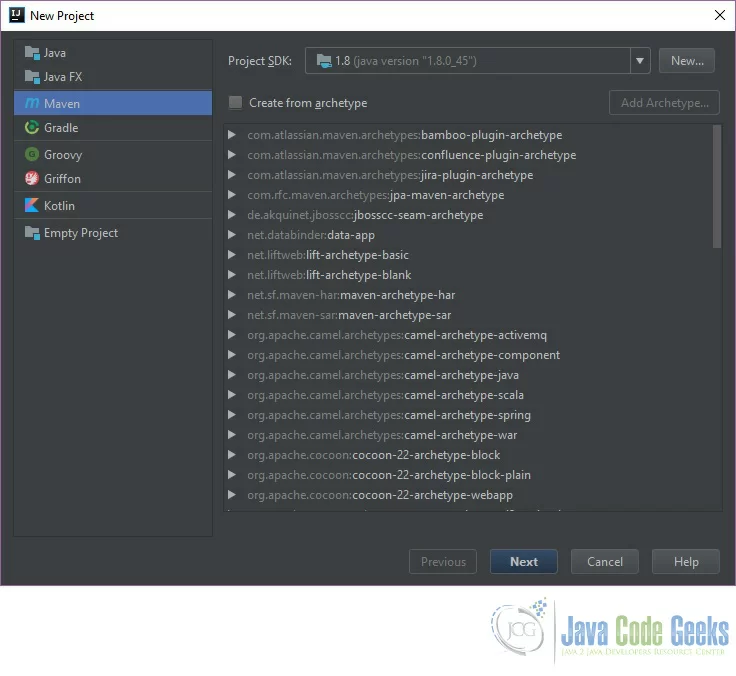Click the Java FX folder icon
Viewport: 736px width, 676px height.
[x=32, y=77]
